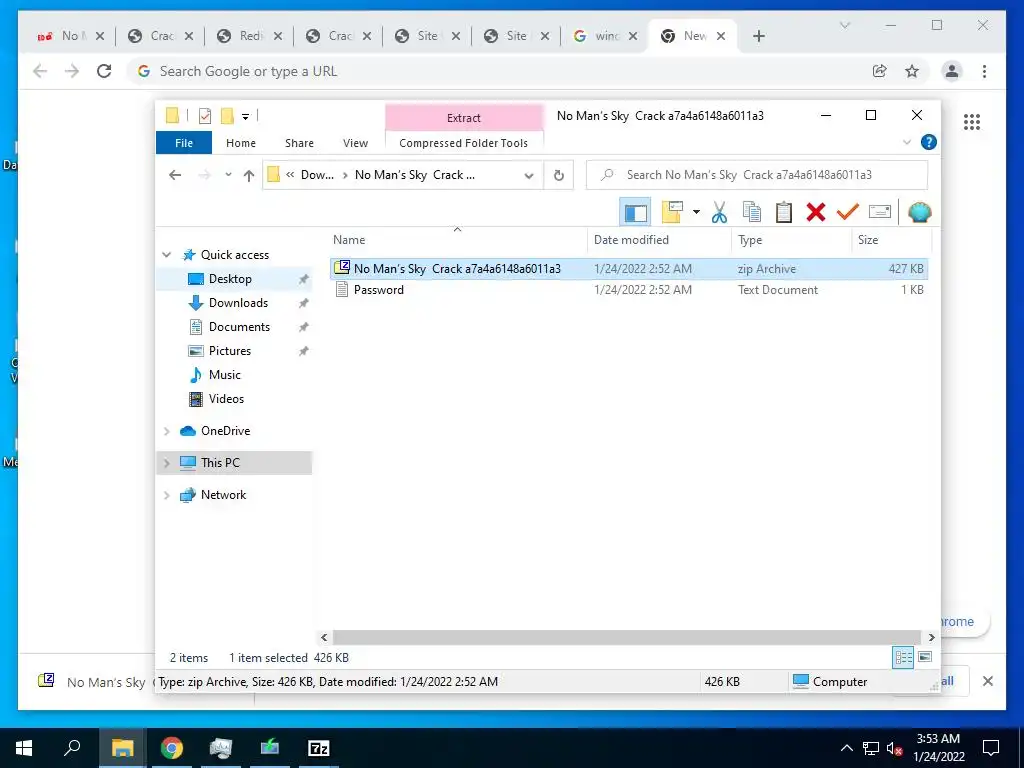Go up one folder level

pos(248,175)
